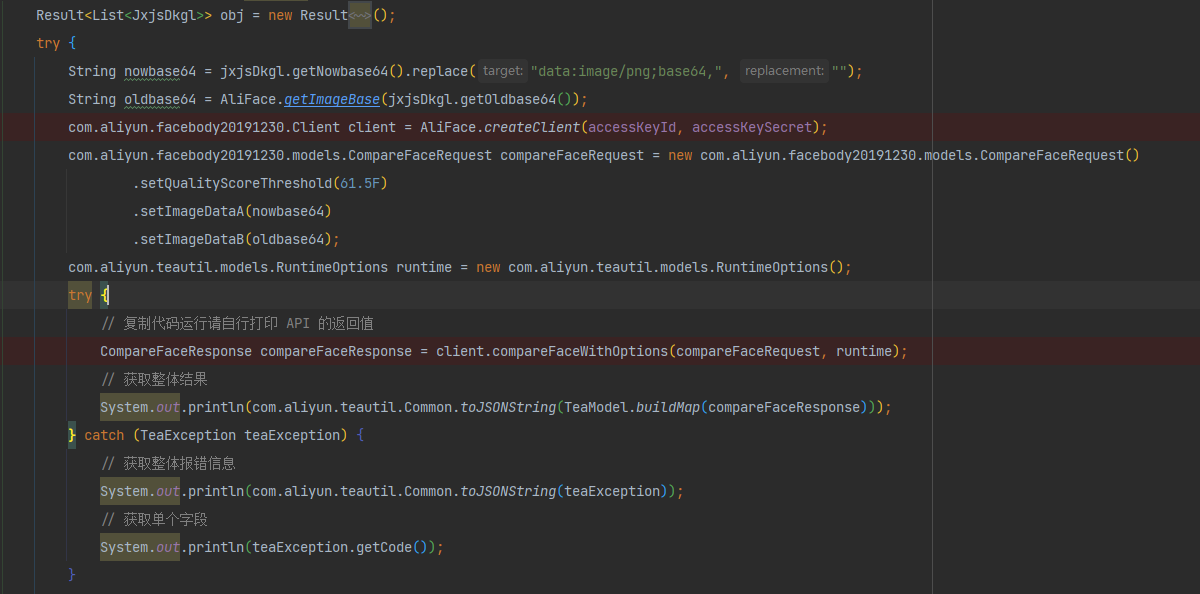
Task: Click System on the getCode println line
Action: 124,547
